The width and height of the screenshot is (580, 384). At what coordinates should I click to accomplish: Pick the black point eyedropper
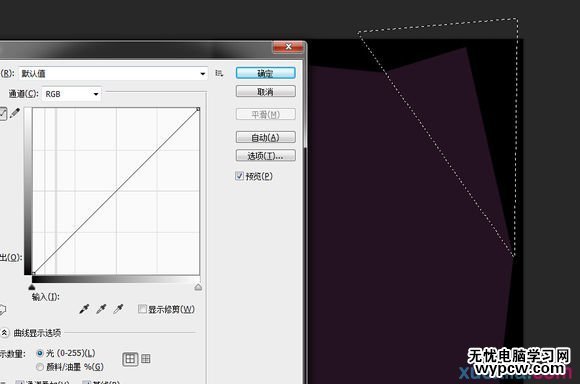pyautogui.click(x=84, y=309)
